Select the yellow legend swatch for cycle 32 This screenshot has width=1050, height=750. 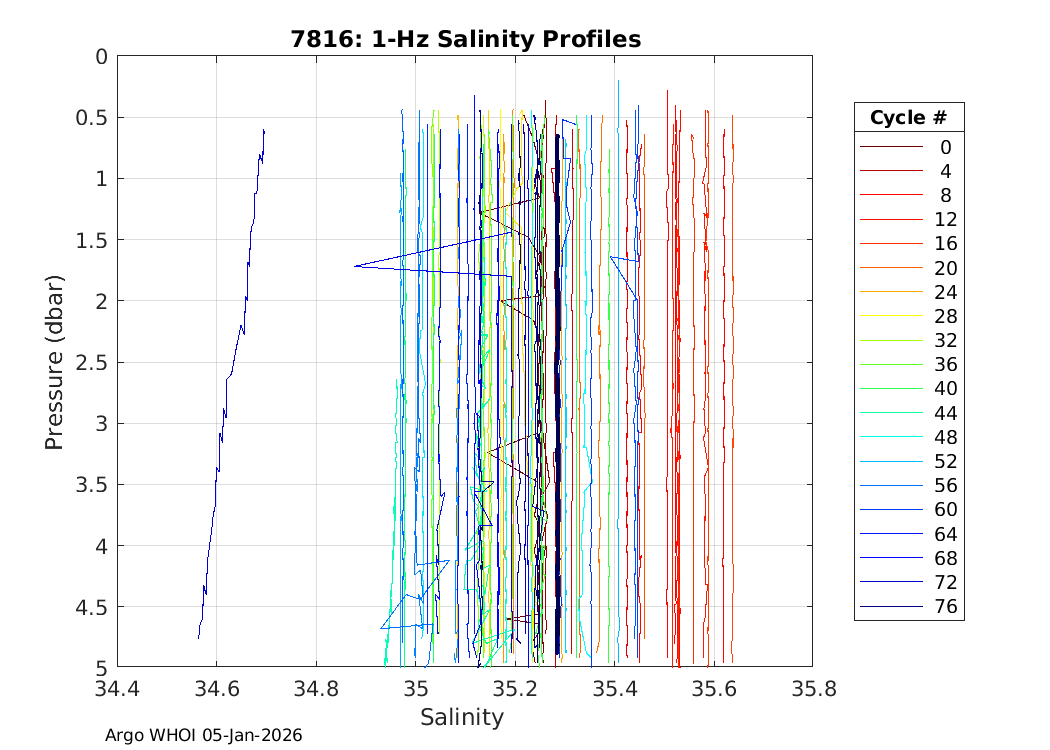[x=890, y=341]
